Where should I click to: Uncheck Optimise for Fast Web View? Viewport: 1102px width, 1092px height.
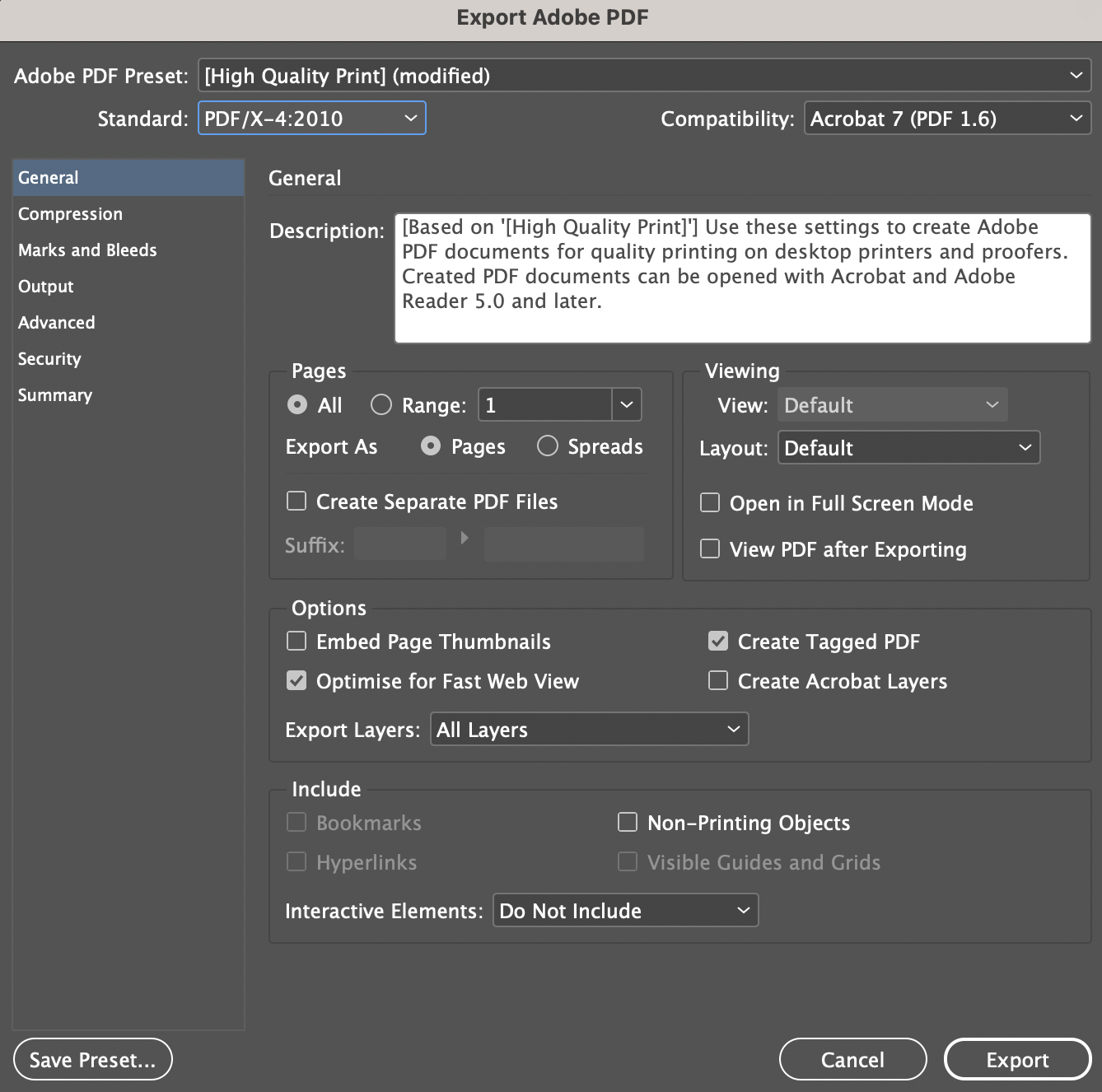[x=297, y=680]
